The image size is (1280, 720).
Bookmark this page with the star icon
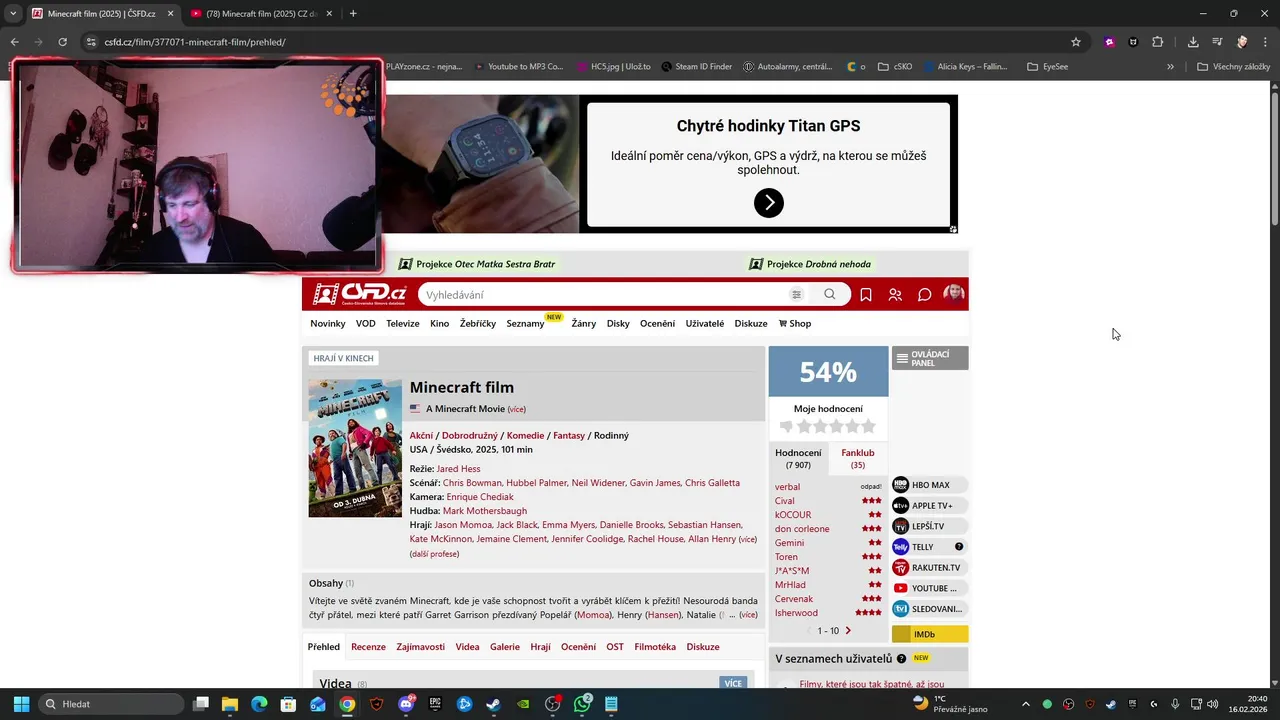pyautogui.click(x=1076, y=42)
